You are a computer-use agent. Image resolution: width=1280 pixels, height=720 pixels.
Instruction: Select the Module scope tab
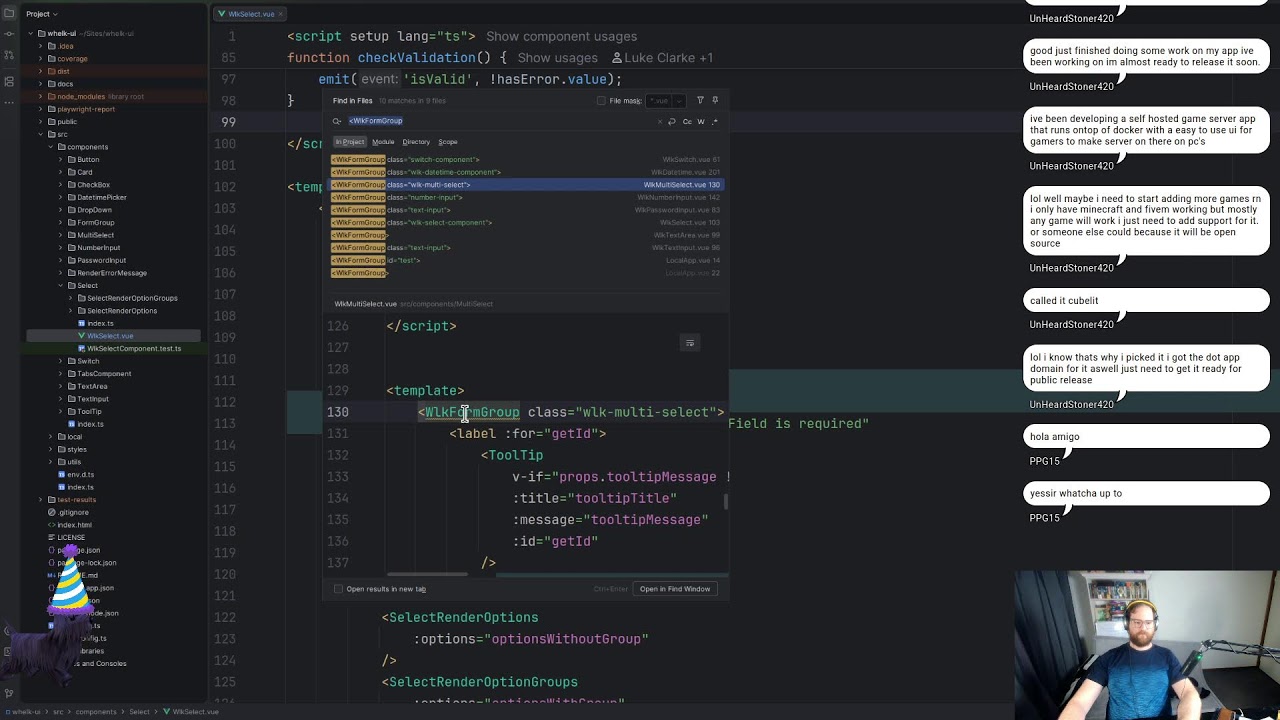click(383, 142)
